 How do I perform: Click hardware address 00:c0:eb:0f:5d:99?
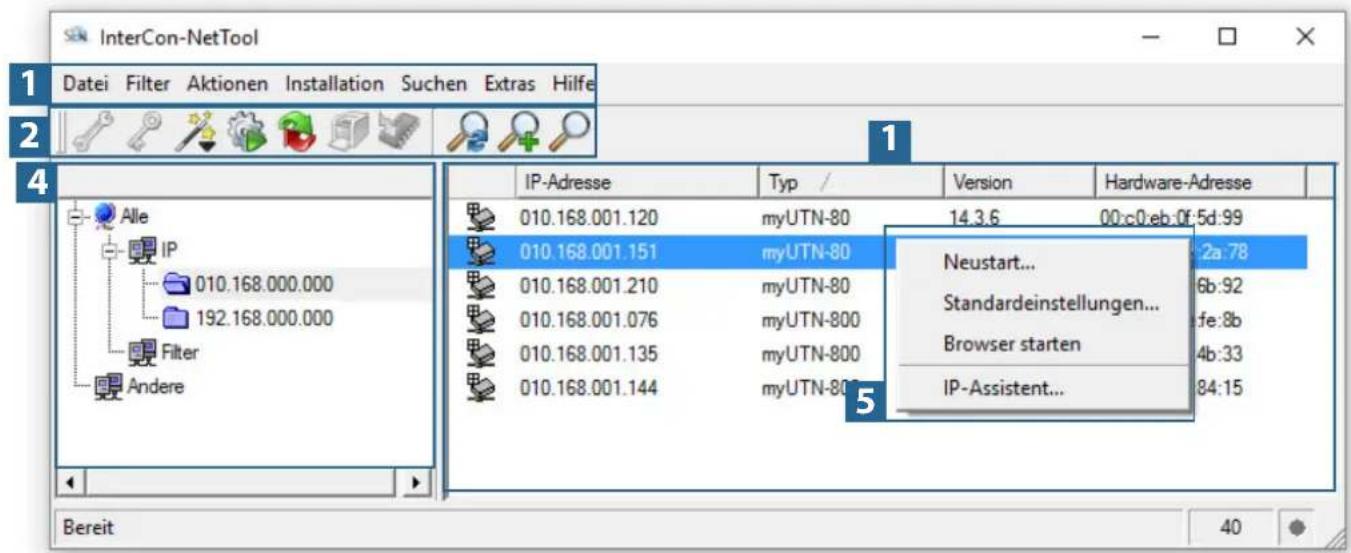(1174, 217)
